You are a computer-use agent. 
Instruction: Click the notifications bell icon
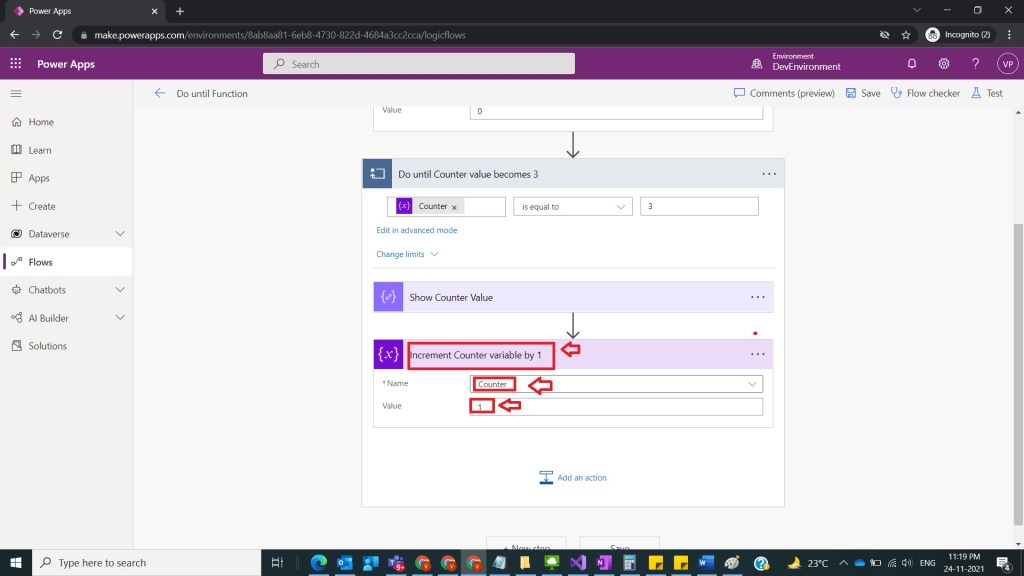912,64
